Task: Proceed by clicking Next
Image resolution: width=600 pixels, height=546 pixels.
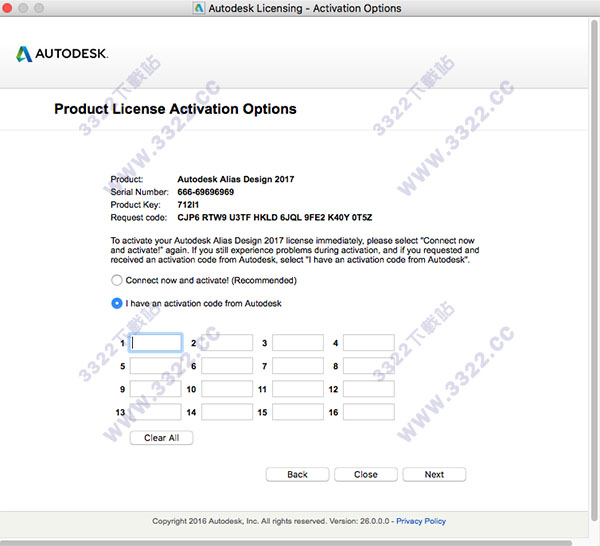Action: pyautogui.click(x=434, y=474)
